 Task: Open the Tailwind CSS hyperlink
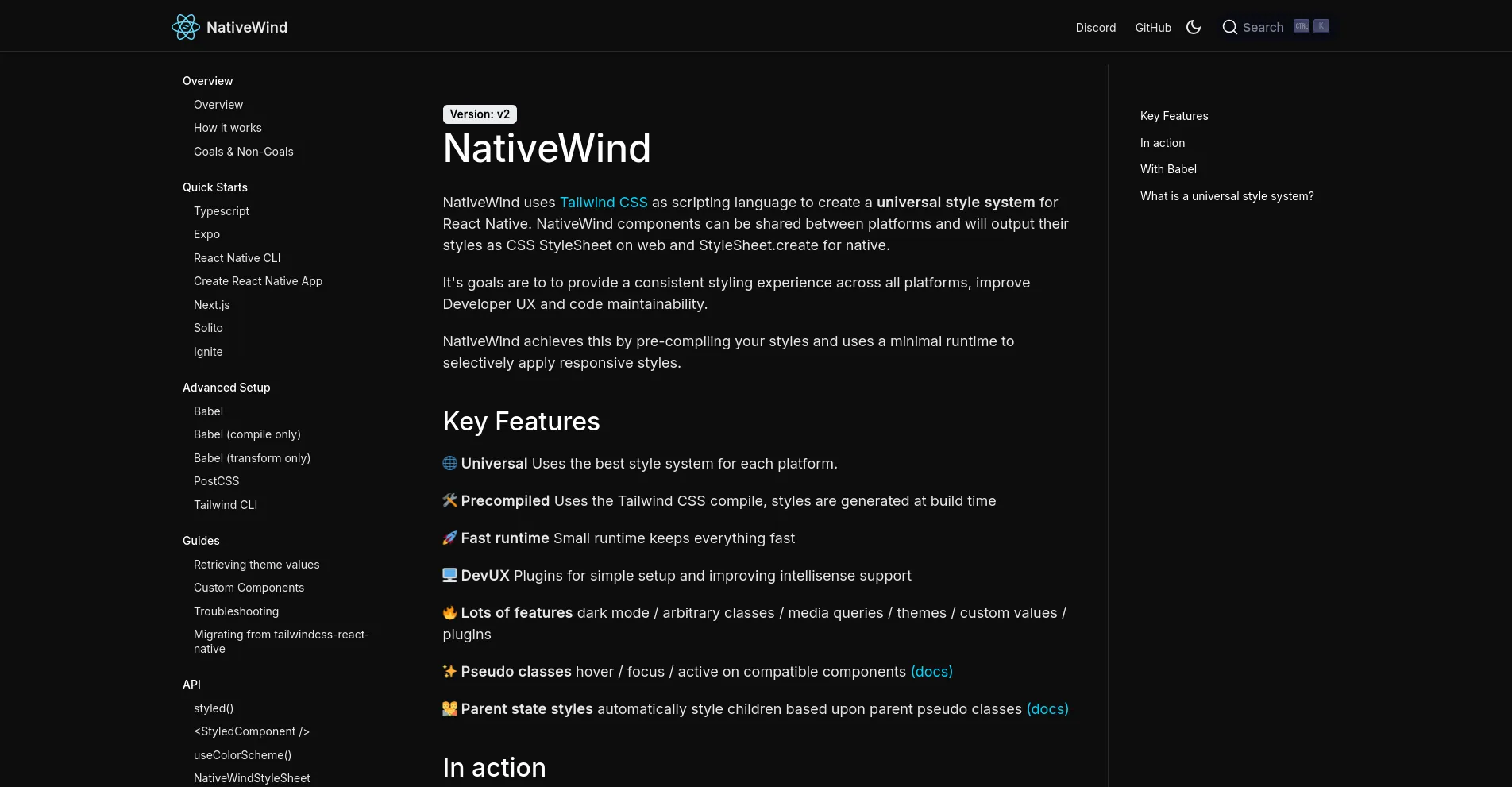(604, 202)
